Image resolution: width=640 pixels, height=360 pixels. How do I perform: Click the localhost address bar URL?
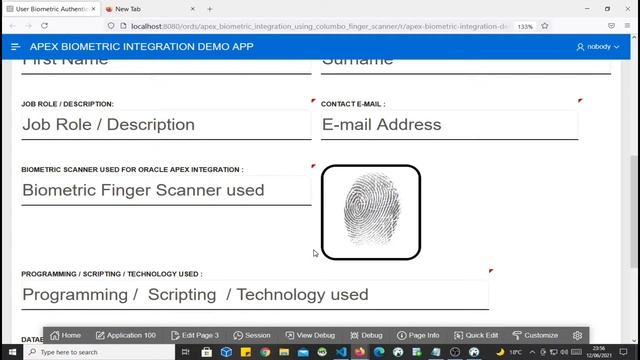(318, 26)
